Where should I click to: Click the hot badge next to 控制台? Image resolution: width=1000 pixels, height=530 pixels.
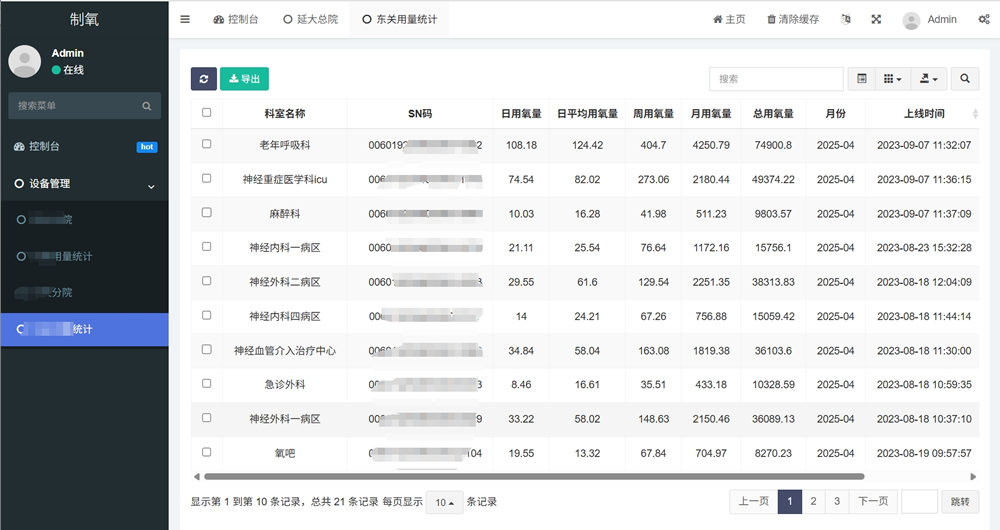(x=147, y=147)
